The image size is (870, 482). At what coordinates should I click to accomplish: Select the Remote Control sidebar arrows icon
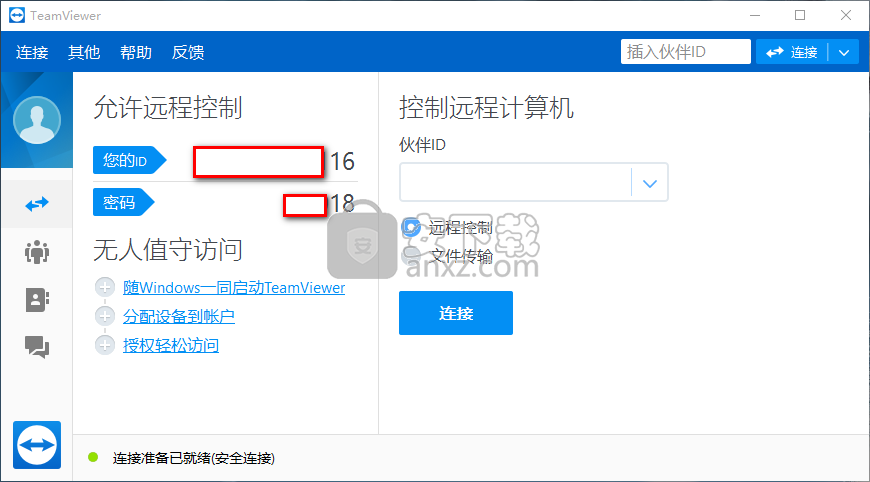(x=37, y=204)
